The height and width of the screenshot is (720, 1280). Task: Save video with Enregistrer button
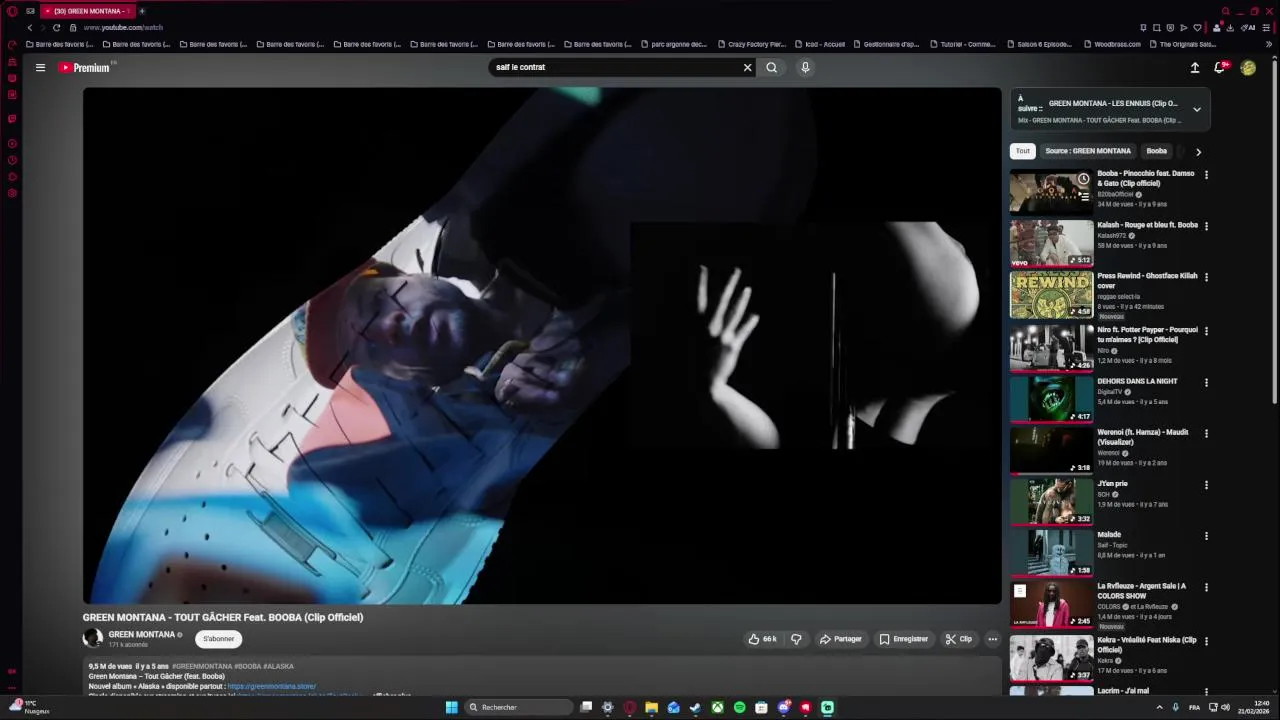[x=904, y=639]
